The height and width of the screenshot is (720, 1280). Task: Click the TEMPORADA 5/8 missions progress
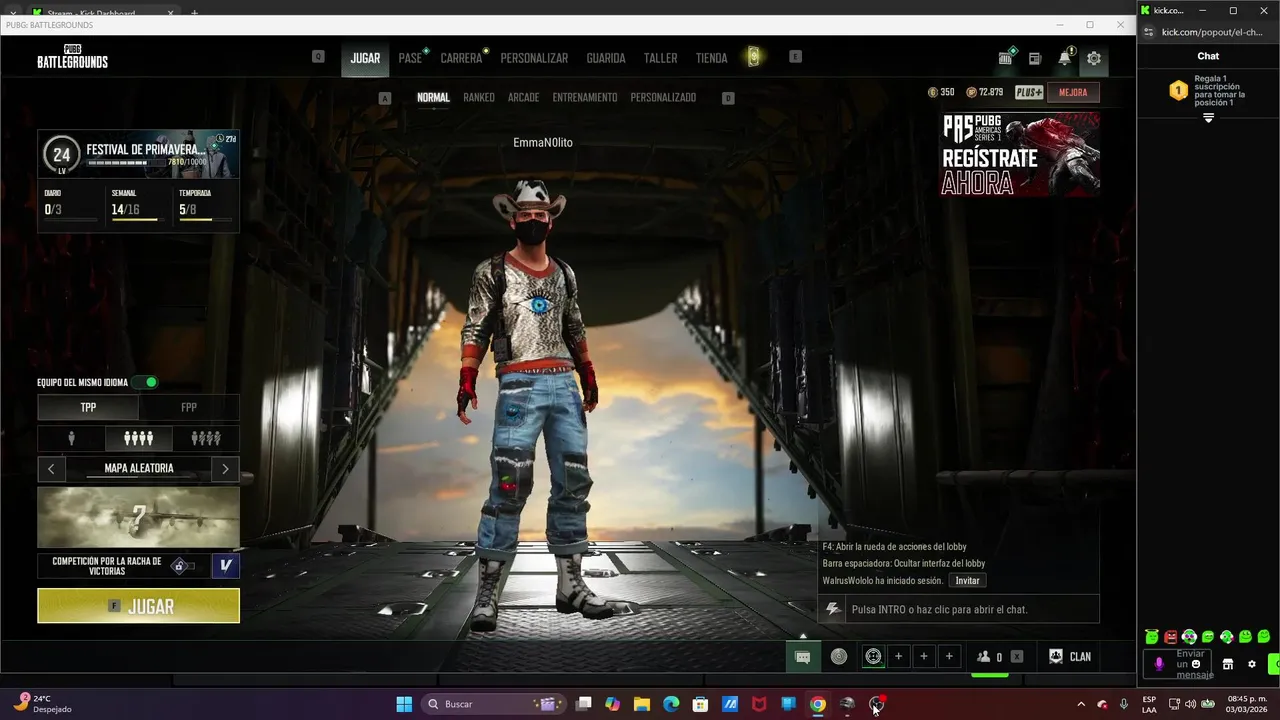[205, 204]
